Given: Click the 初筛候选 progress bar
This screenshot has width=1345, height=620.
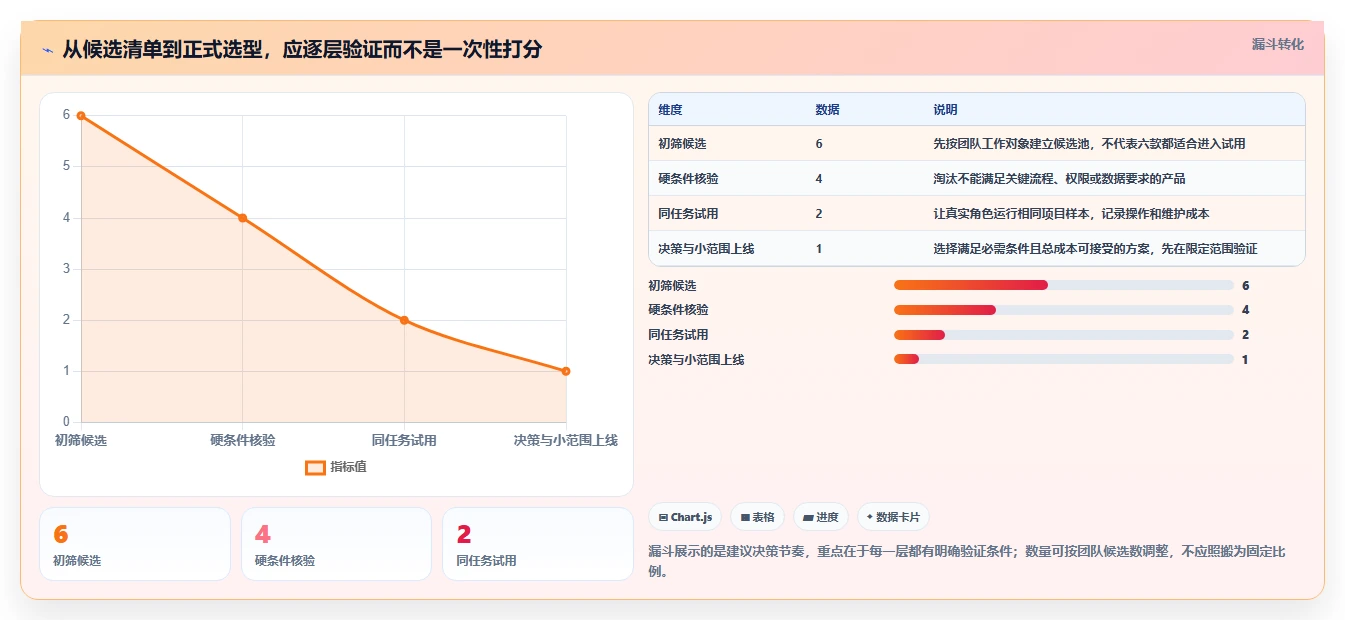Looking at the screenshot, I should [1063, 285].
